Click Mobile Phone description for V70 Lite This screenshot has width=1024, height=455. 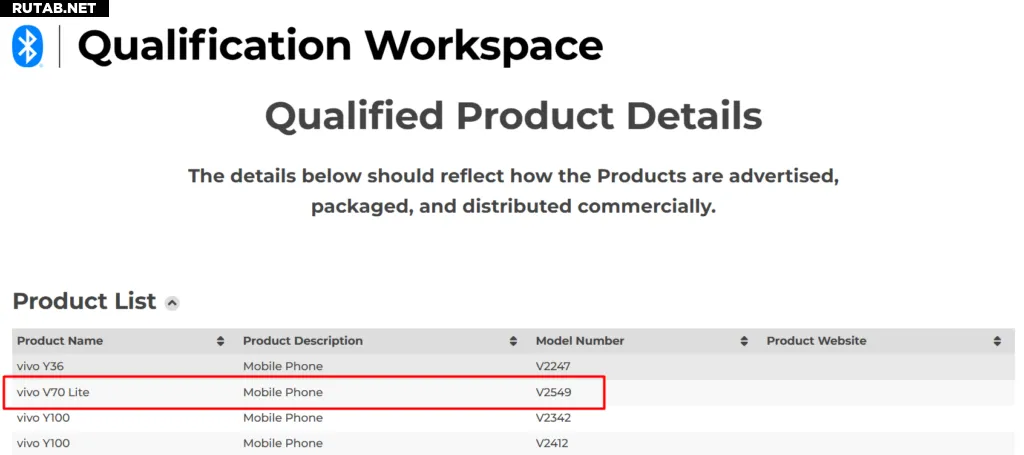[x=283, y=392]
